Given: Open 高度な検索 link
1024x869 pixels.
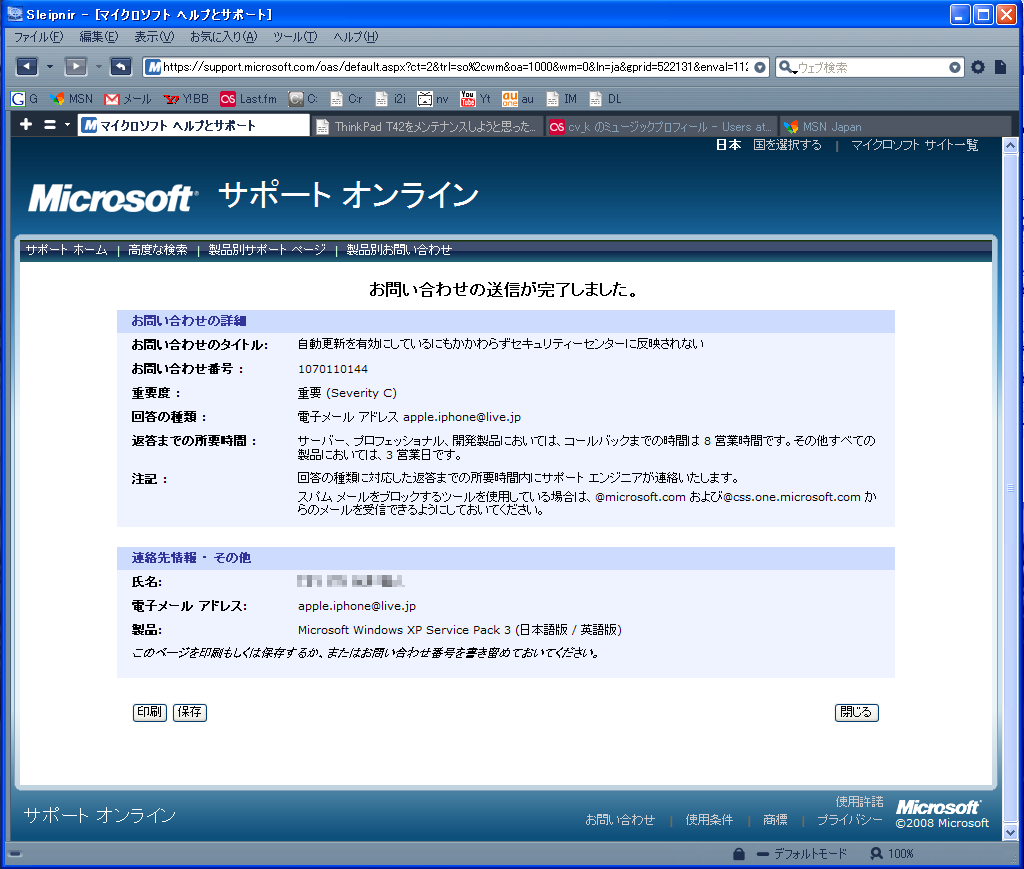Looking at the screenshot, I should 157,249.
